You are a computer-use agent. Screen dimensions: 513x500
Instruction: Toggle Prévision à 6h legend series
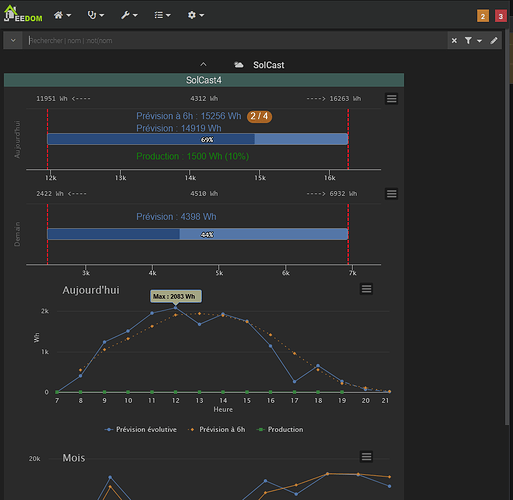[x=217, y=429]
